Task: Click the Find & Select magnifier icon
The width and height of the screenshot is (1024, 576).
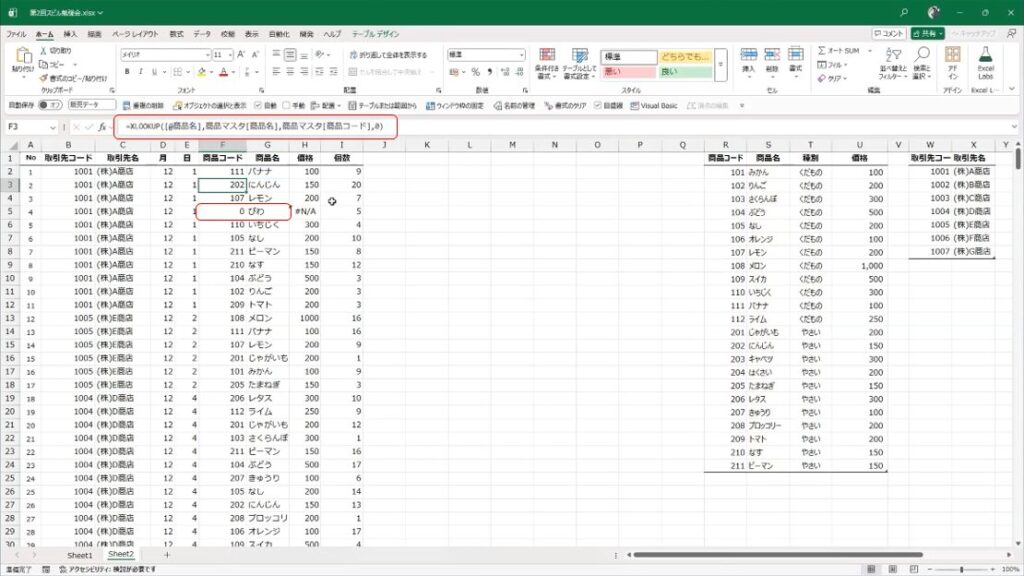Action: [922, 60]
